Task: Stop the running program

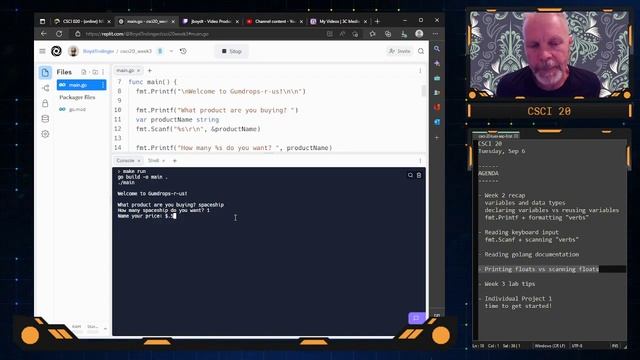Action: [x=232, y=51]
